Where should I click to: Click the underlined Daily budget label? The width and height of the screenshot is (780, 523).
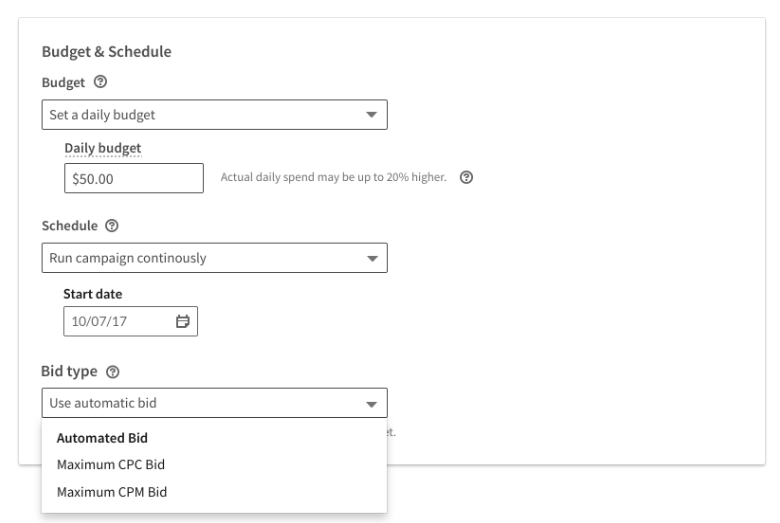click(x=103, y=148)
